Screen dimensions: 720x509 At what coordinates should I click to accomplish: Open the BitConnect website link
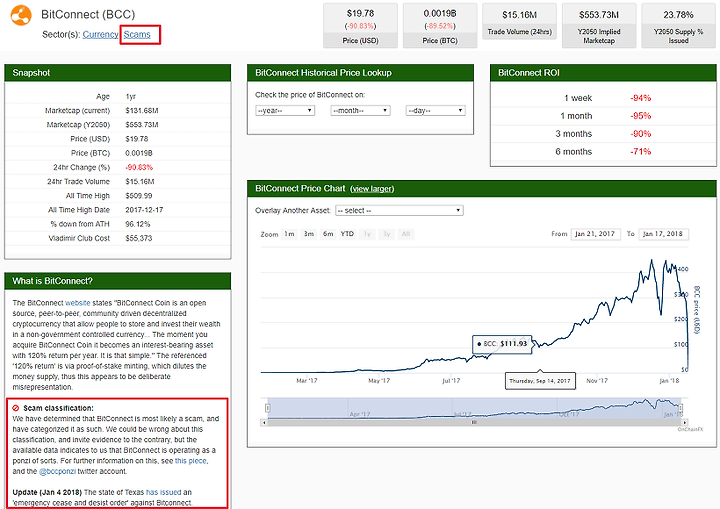click(78, 303)
